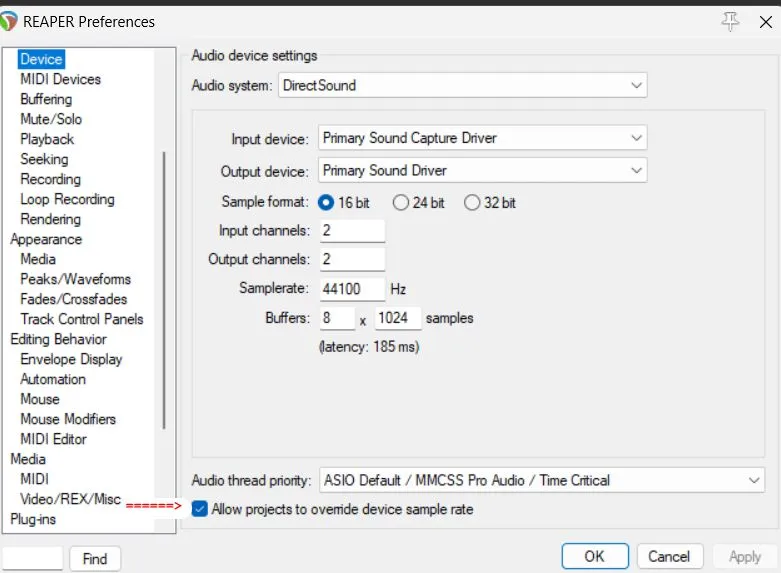Viewport: 781px width, 573px height.
Task: Open Envelope Display settings
Action: (x=71, y=359)
